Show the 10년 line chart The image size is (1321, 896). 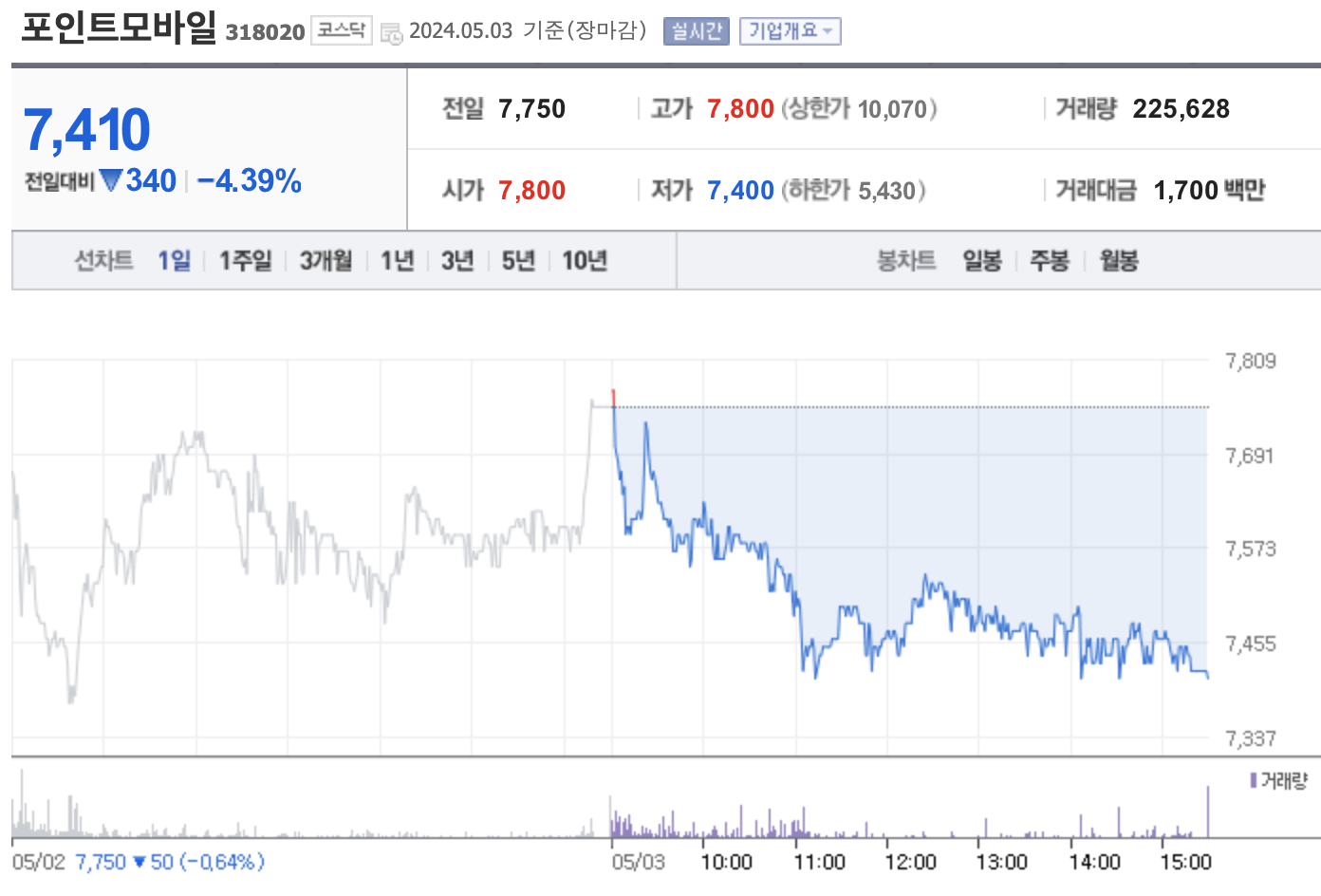click(x=585, y=260)
